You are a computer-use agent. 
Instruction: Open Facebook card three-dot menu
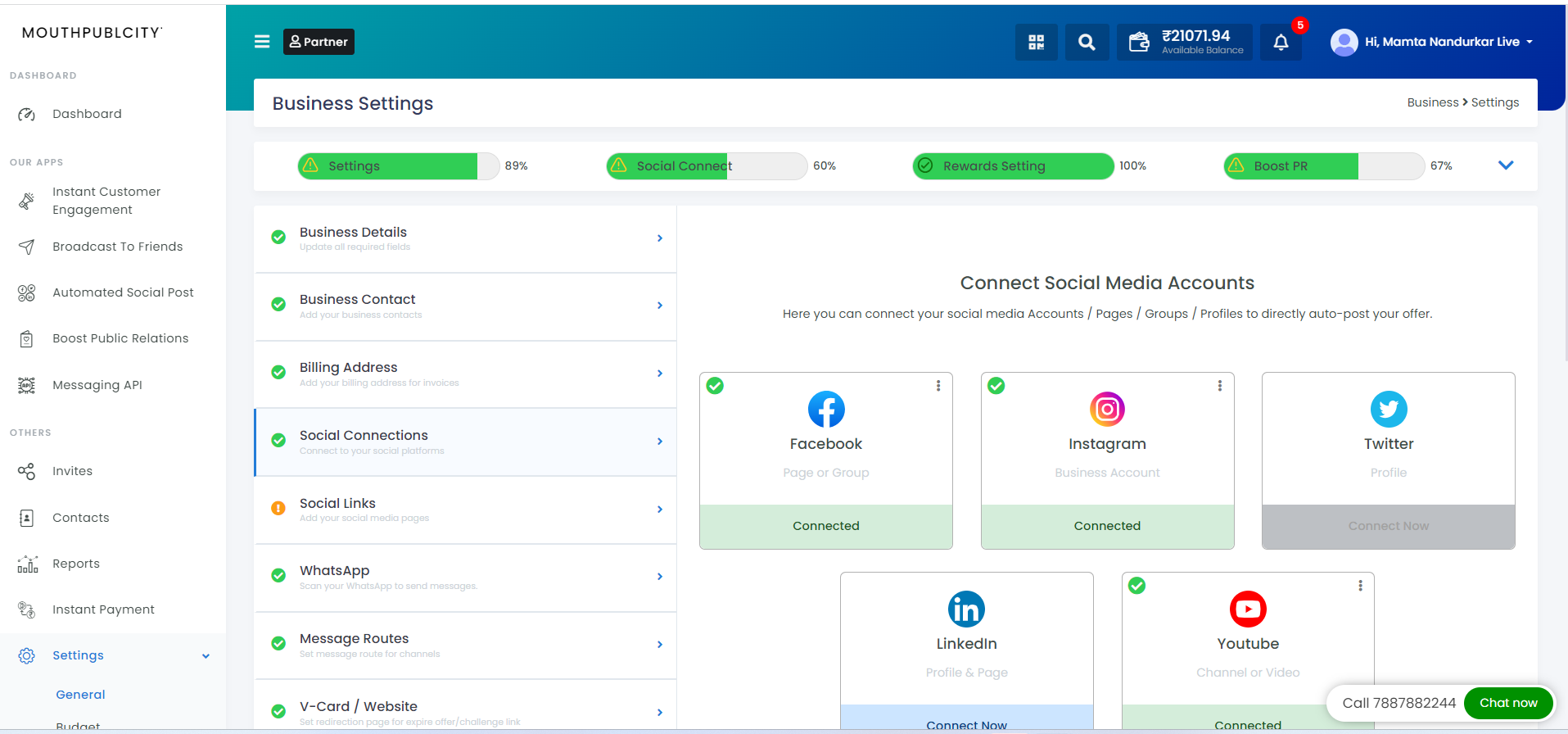tap(938, 386)
